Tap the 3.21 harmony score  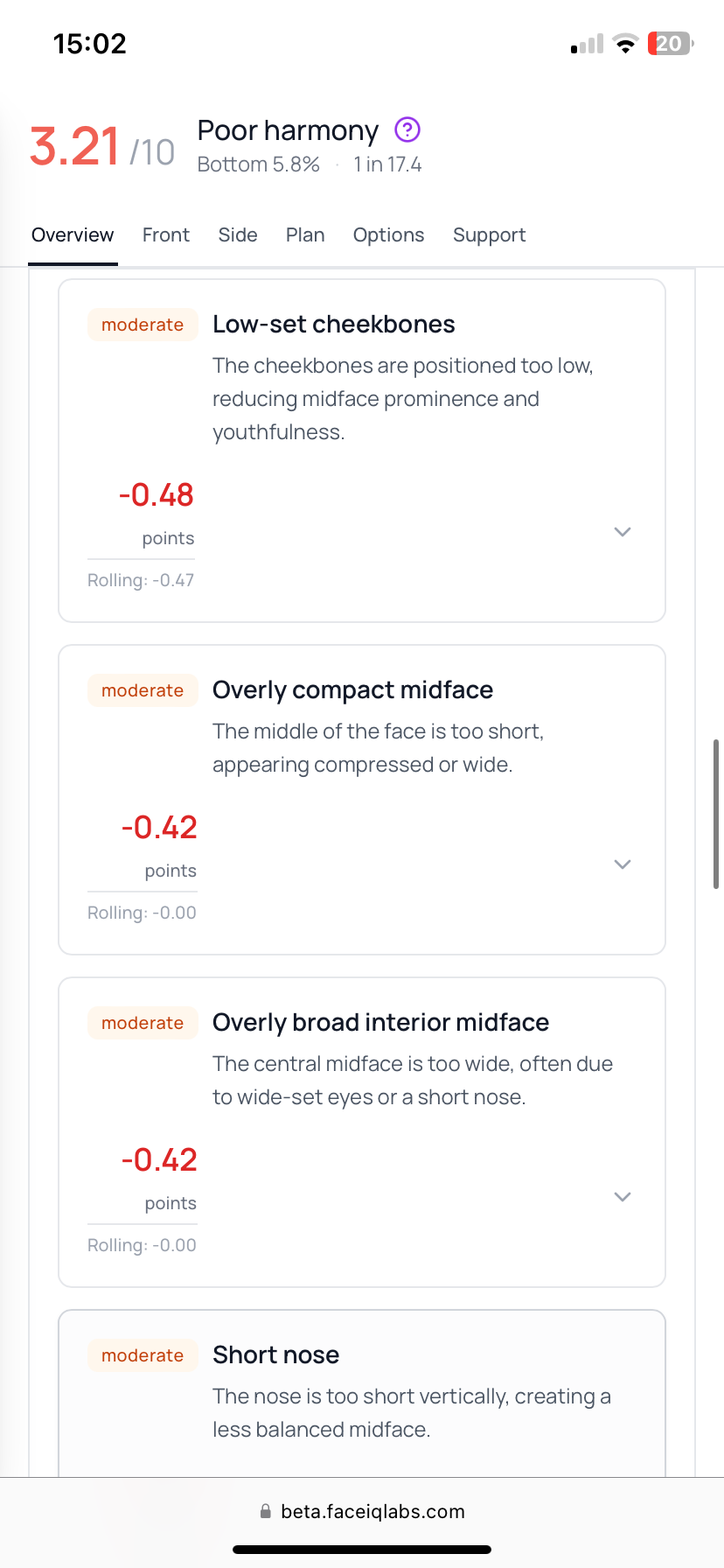pyautogui.click(x=74, y=146)
